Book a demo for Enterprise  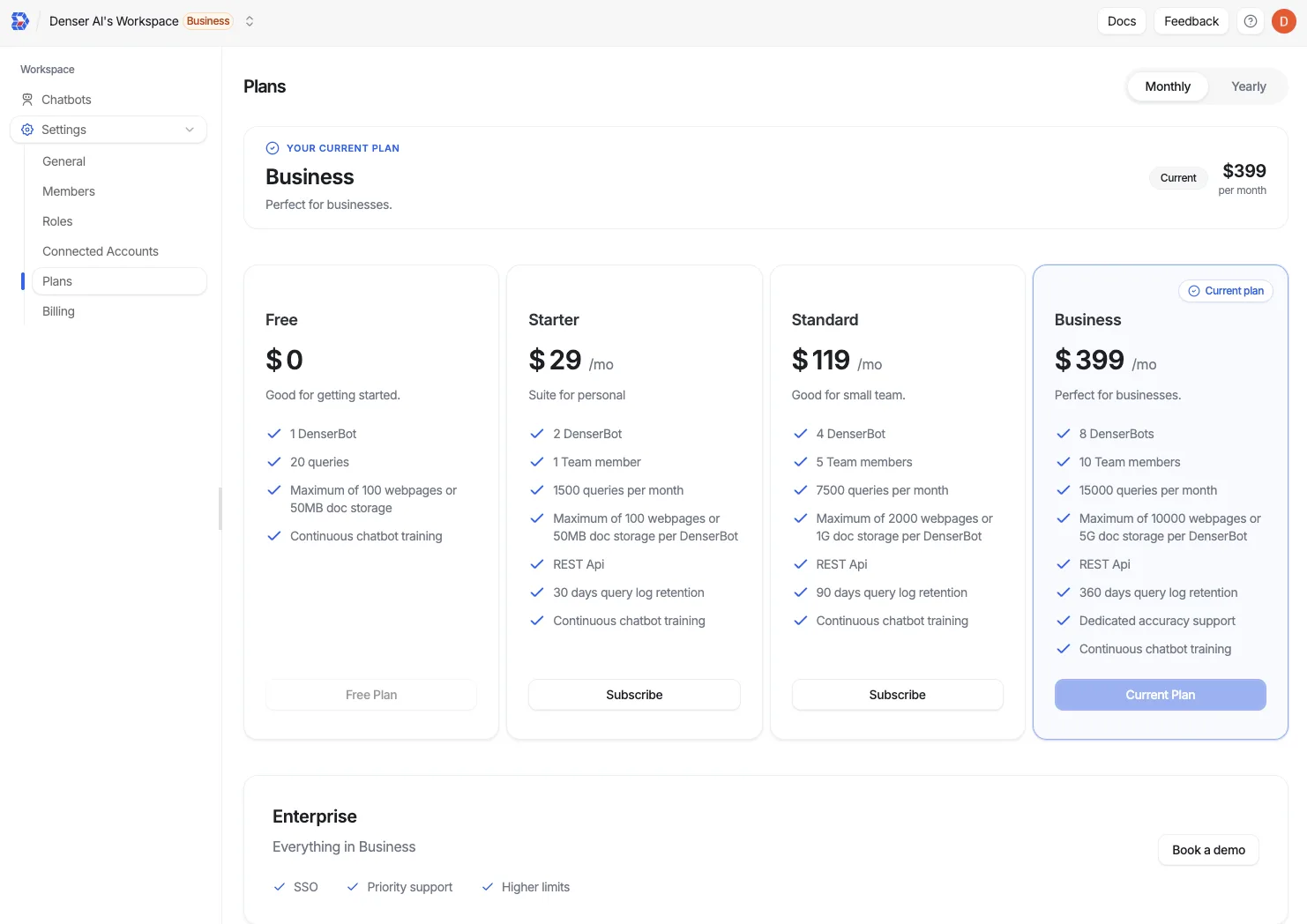point(1208,850)
